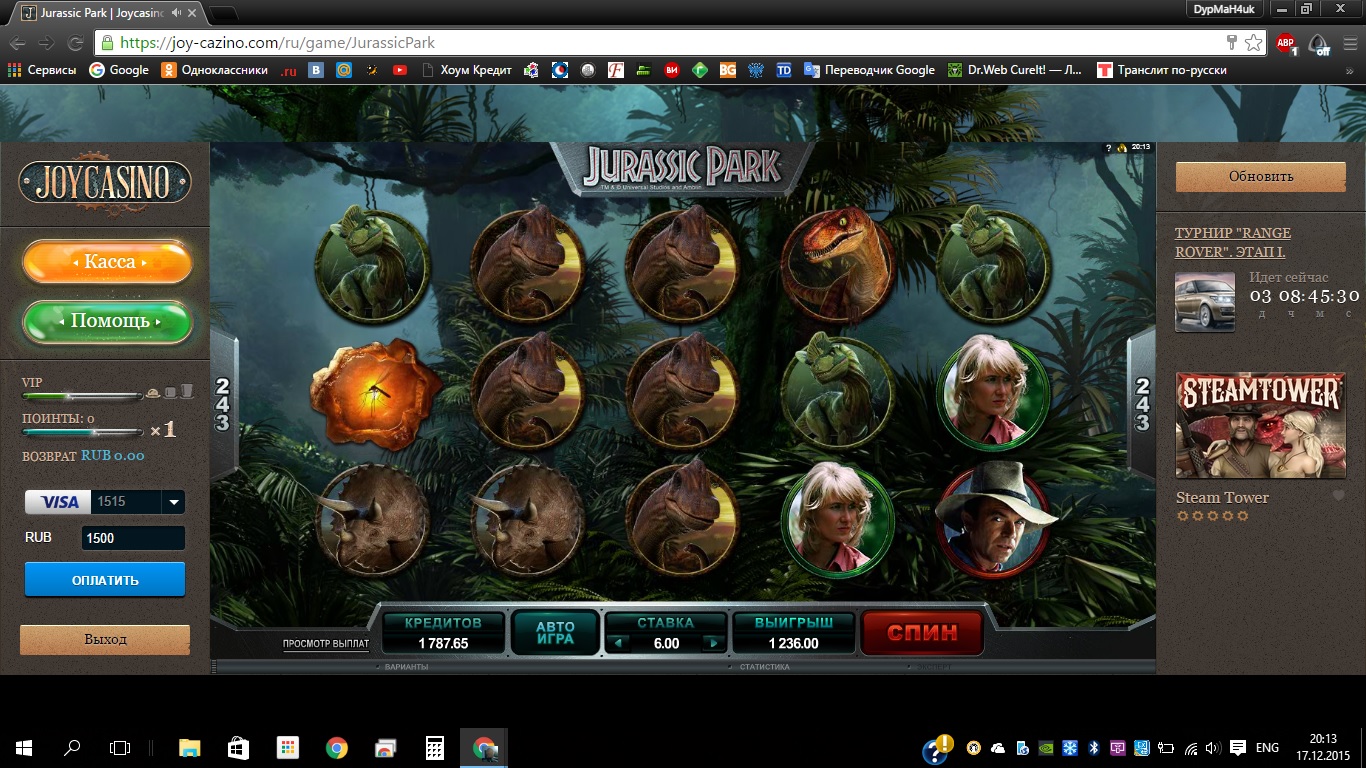Click the Joycasino logo
The image size is (1366, 768).
coord(105,182)
